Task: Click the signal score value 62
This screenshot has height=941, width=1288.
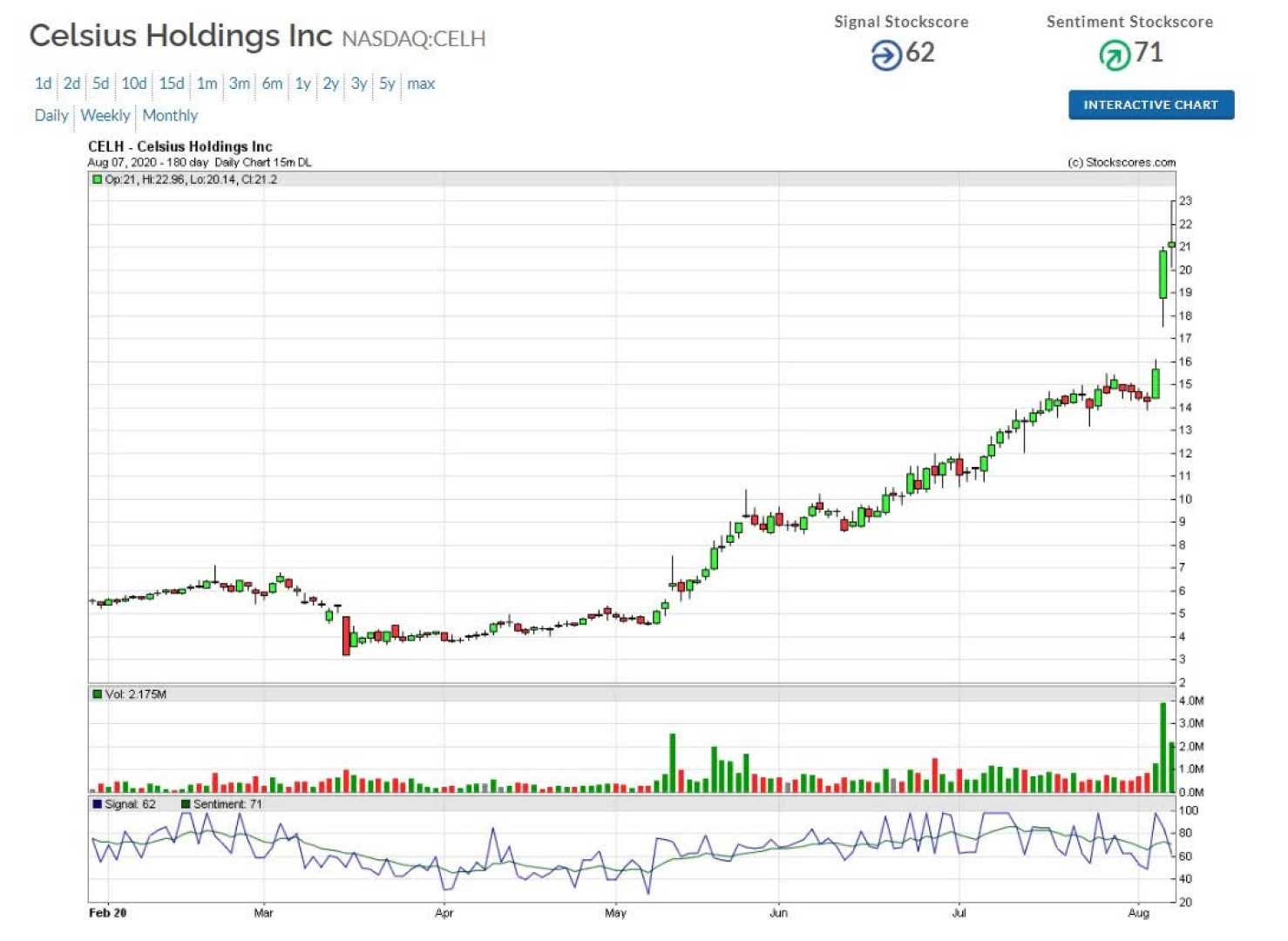Action: coord(920,53)
